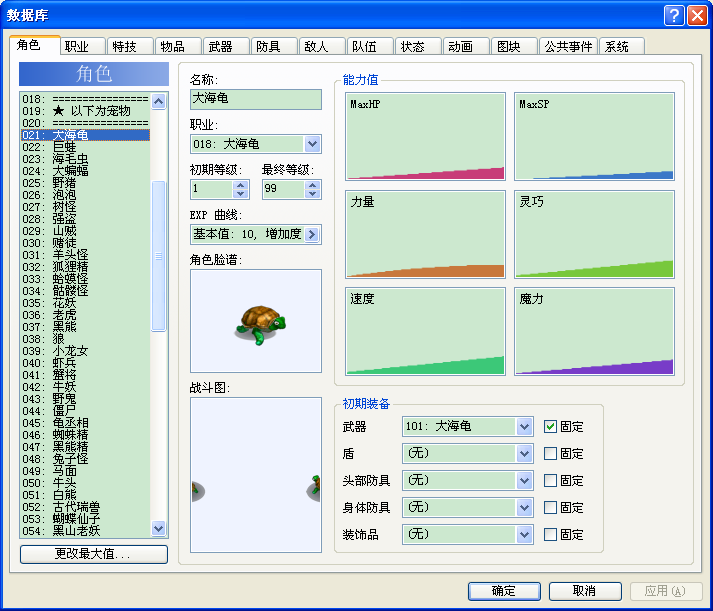Click the 角色脸谱 turtle face graphic

point(256,321)
